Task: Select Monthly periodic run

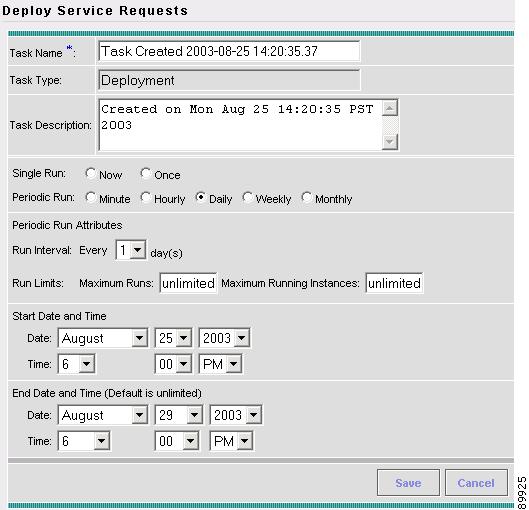Action: pos(306,197)
